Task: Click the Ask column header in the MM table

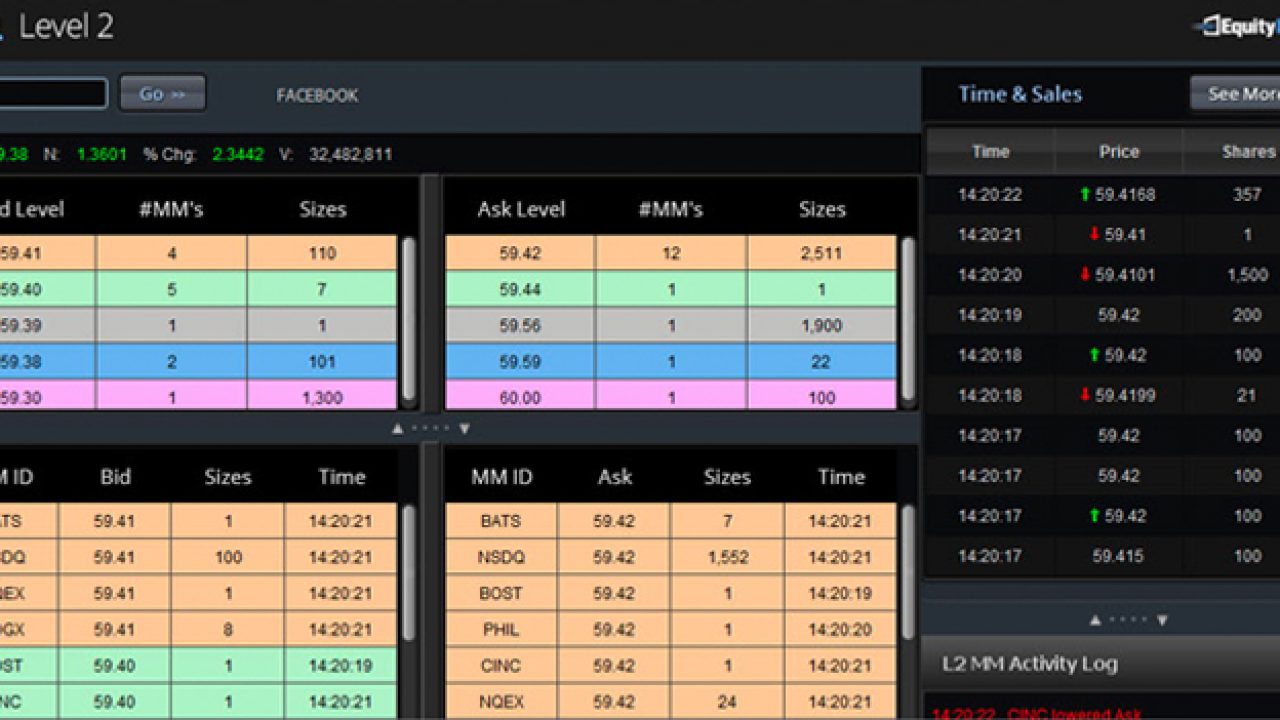Action: tap(614, 477)
